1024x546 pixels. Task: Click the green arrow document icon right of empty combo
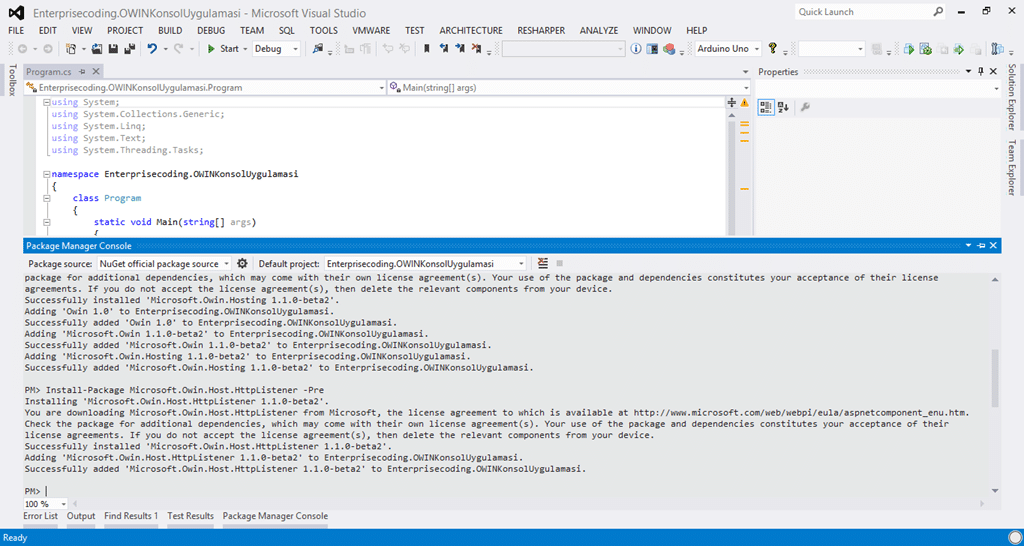click(908, 49)
